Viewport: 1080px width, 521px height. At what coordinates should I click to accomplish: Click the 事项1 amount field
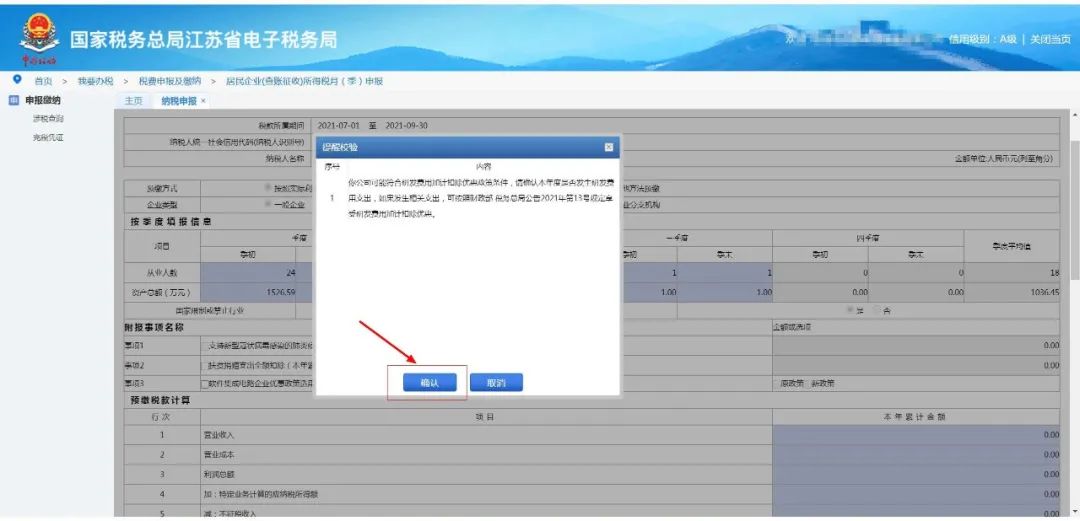point(916,345)
